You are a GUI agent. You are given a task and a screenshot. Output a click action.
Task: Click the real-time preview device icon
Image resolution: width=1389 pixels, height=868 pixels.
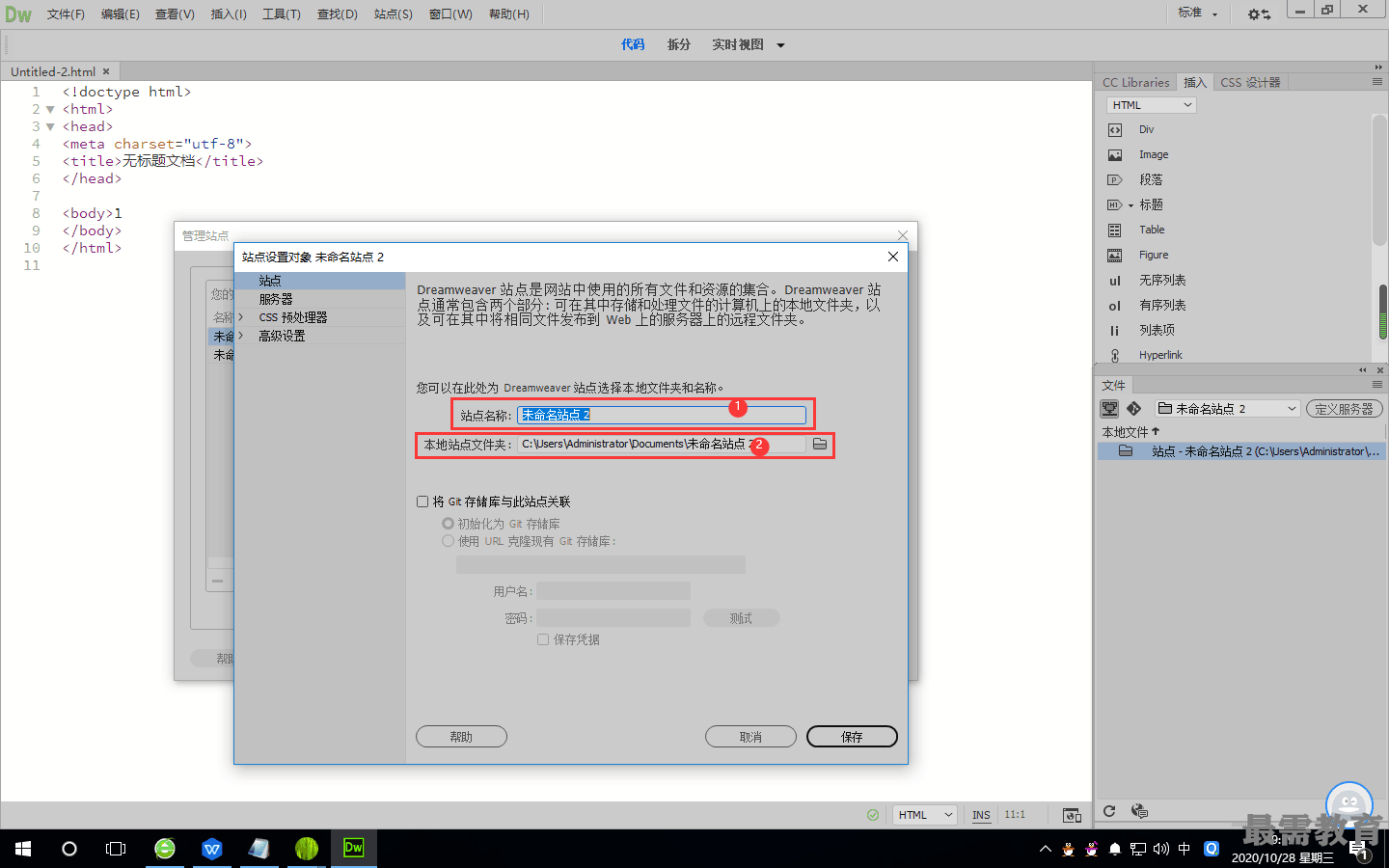pyautogui.click(x=1072, y=815)
